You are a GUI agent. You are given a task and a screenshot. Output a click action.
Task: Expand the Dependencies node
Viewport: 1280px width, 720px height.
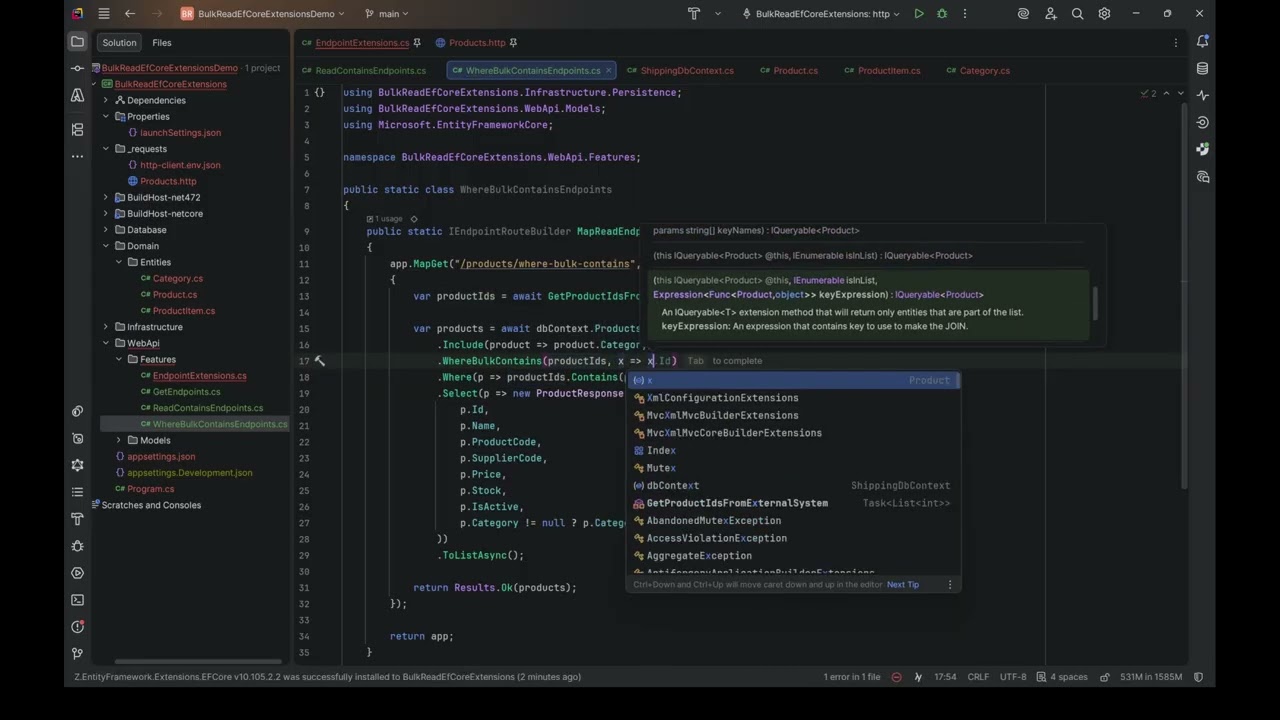click(106, 100)
